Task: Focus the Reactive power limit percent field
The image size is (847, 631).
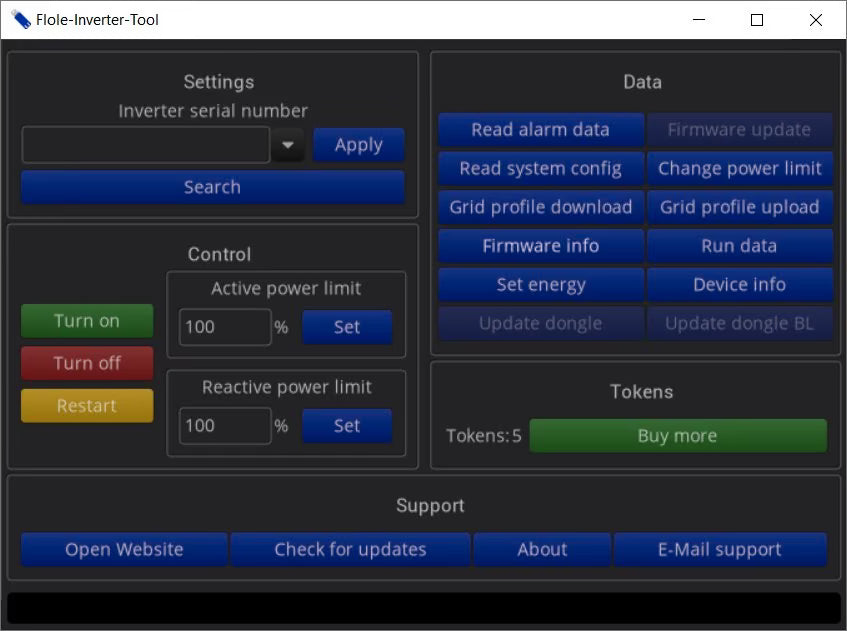Action: [x=225, y=426]
